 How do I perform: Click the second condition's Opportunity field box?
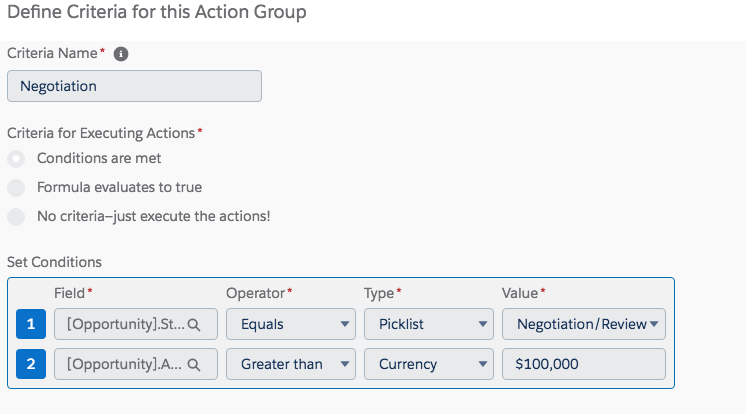tap(125, 364)
